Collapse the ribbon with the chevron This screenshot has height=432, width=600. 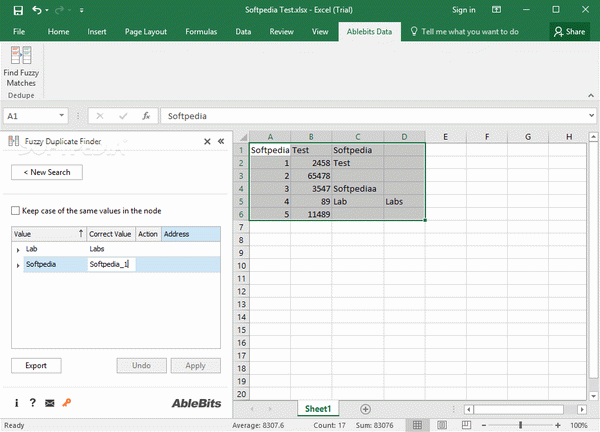point(591,95)
